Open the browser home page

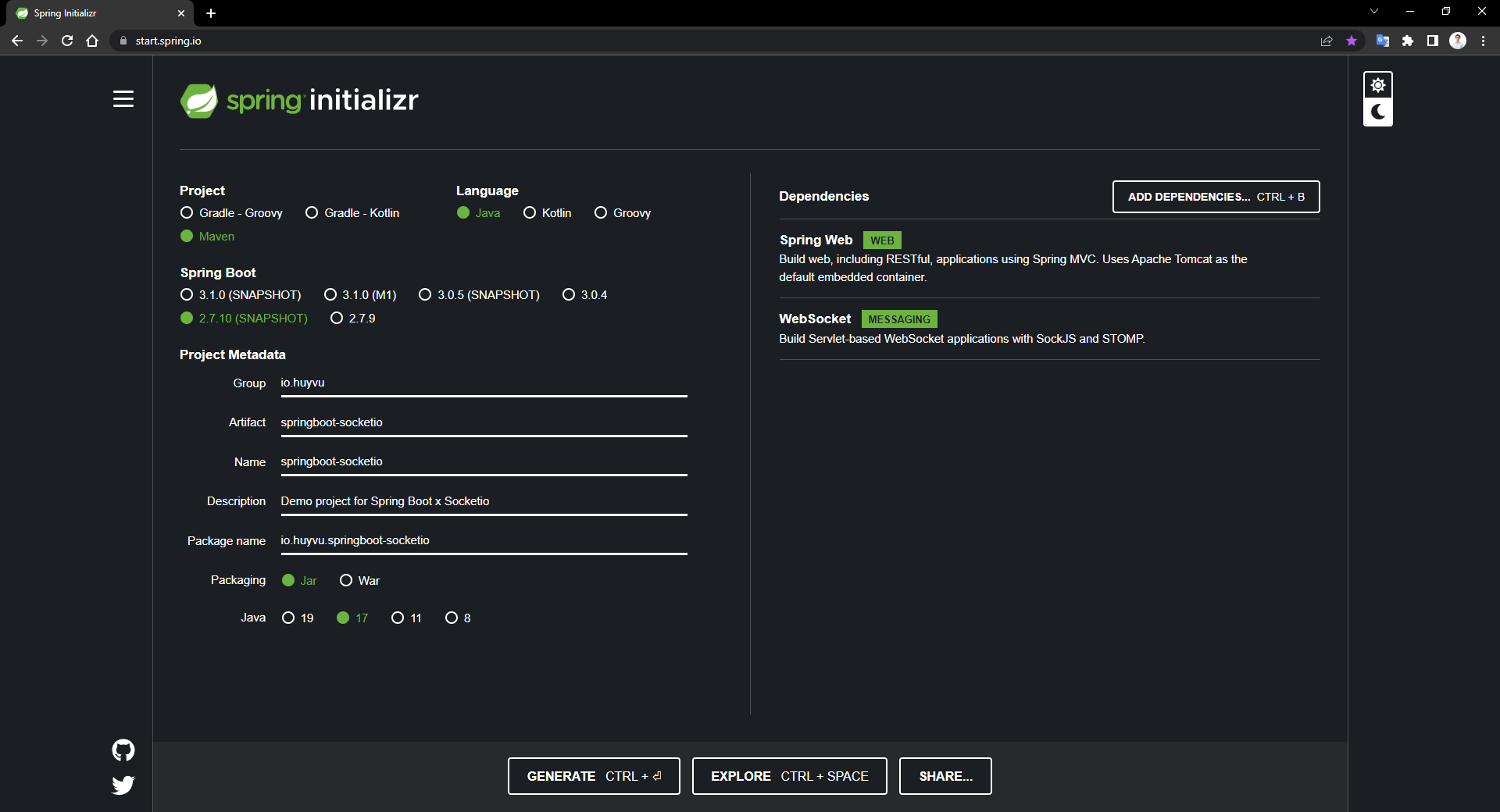point(92,41)
